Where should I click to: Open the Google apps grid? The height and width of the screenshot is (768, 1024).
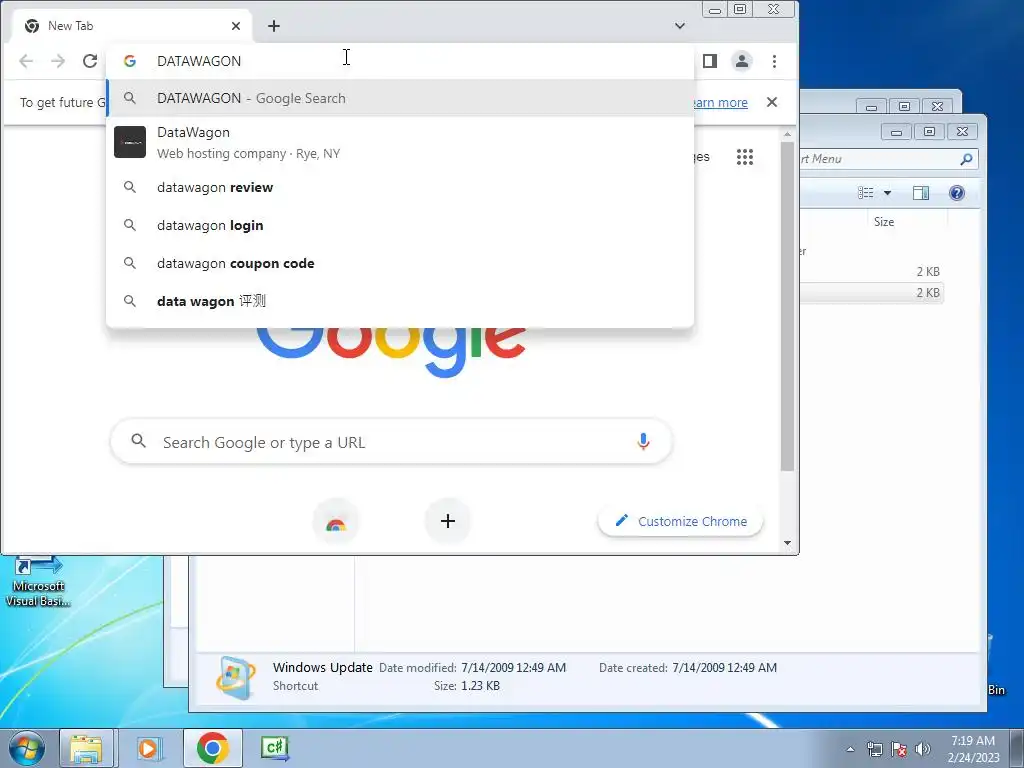click(x=744, y=157)
